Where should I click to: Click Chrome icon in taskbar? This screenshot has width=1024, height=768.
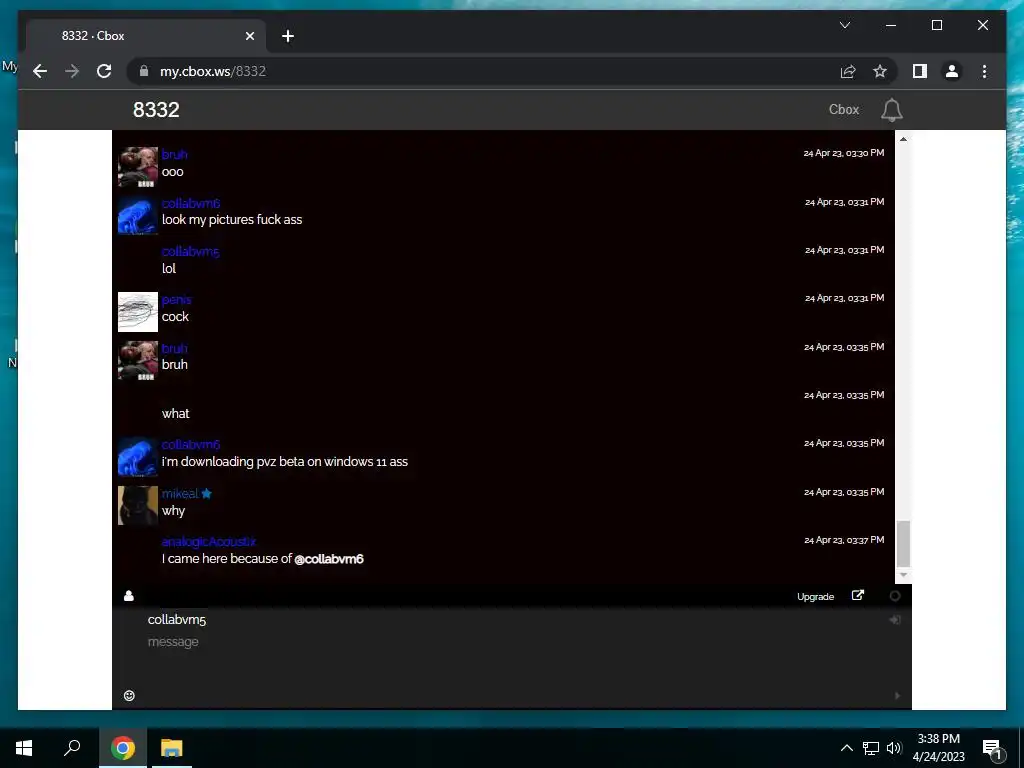pyautogui.click(x=122, y=748)
